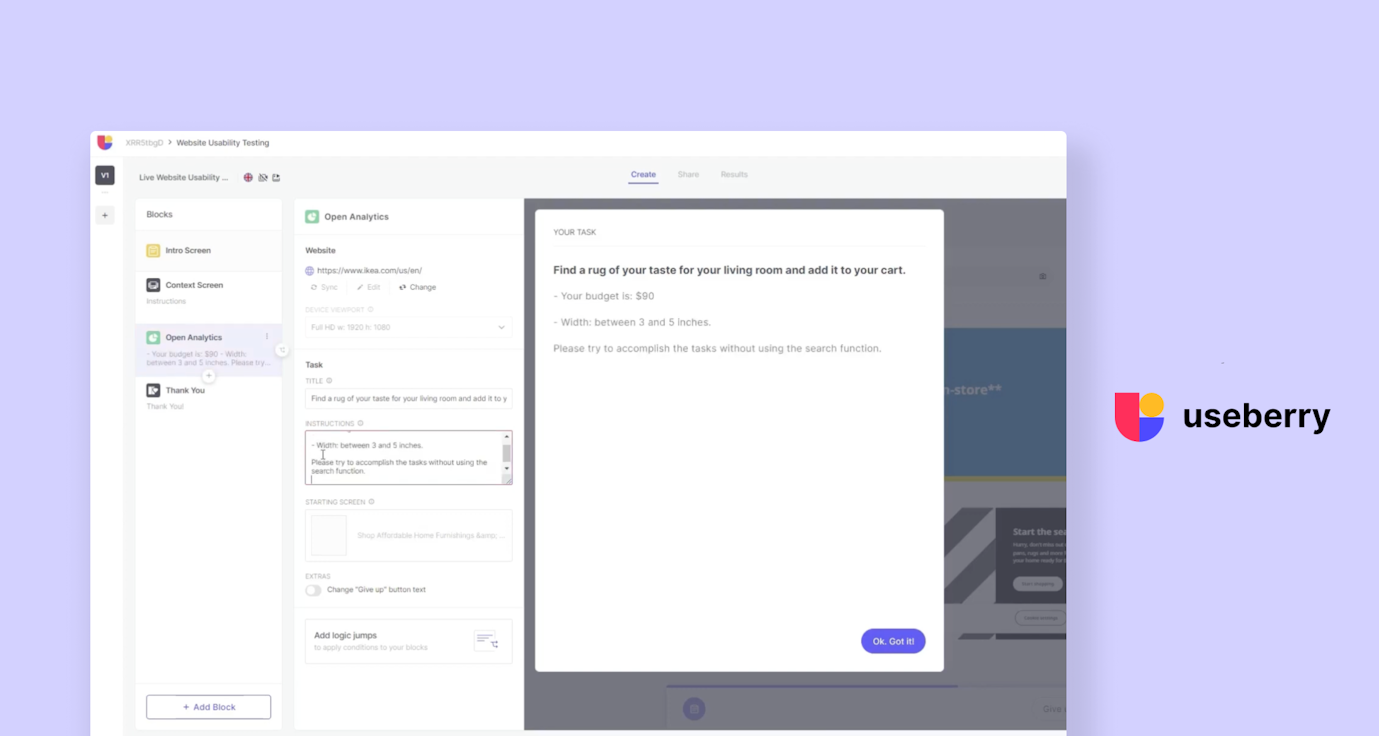Click the export icon beside the eye icon
Screen dimensions: 1379x736
coord(276,178)
